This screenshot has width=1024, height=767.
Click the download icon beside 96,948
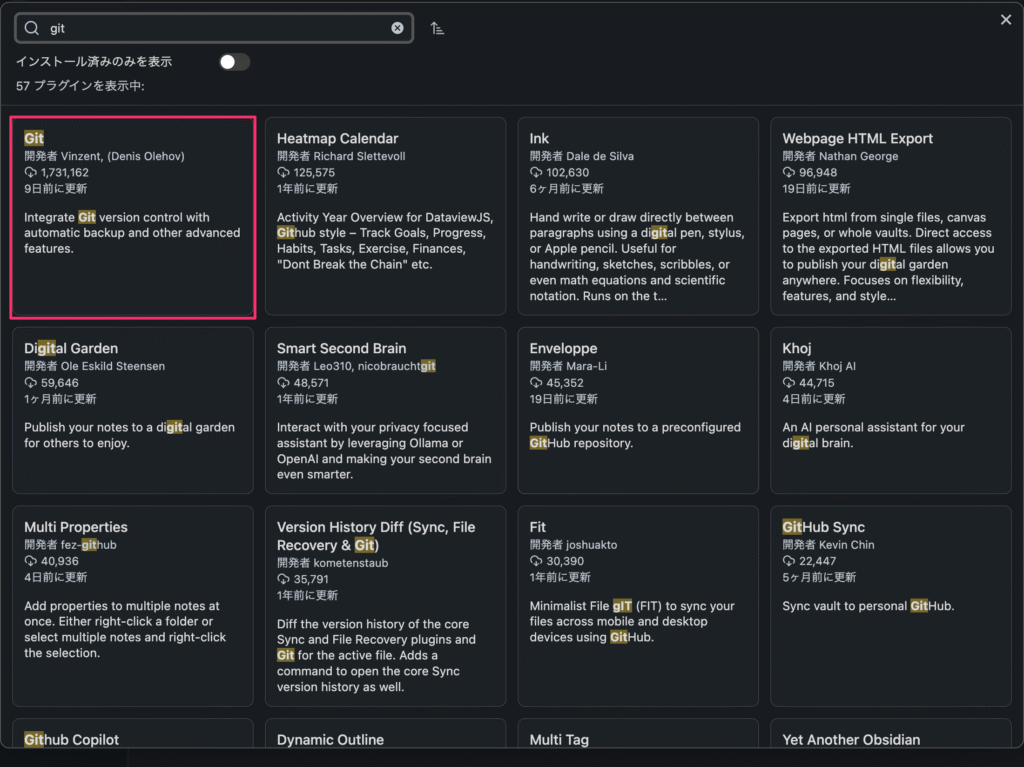tap(789, 172)
